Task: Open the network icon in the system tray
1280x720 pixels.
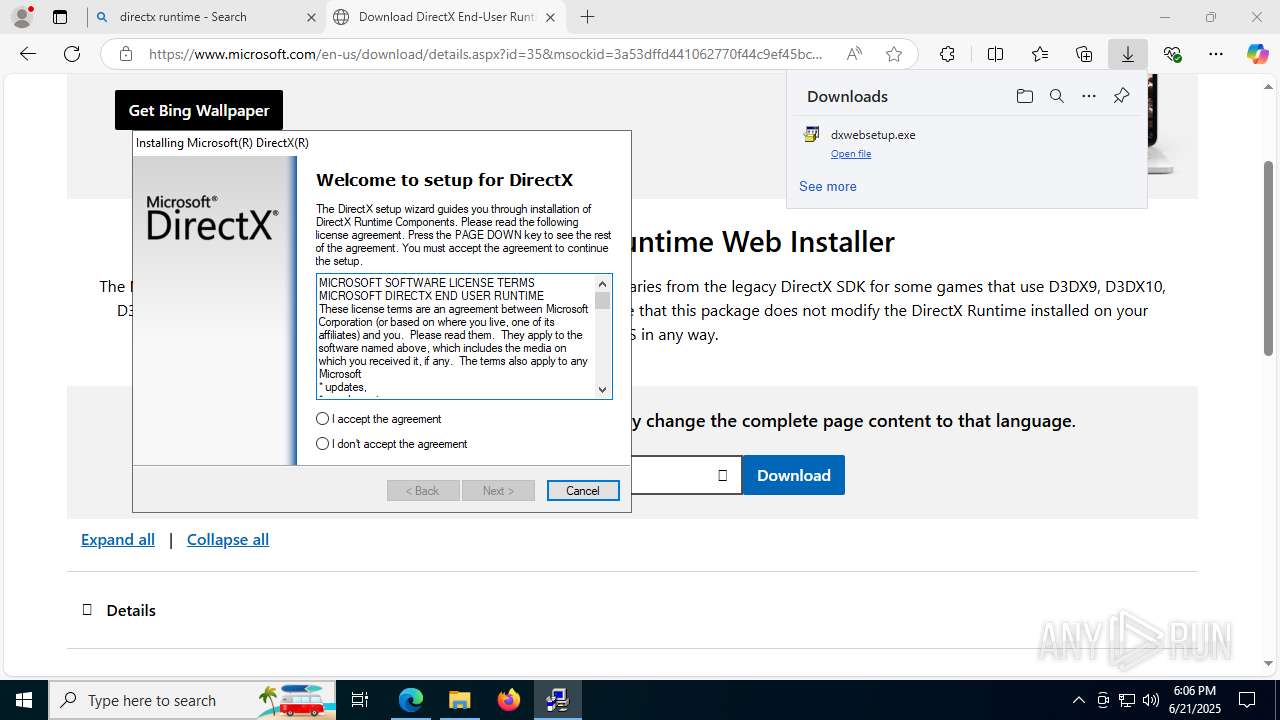Action: point(1127,700)
